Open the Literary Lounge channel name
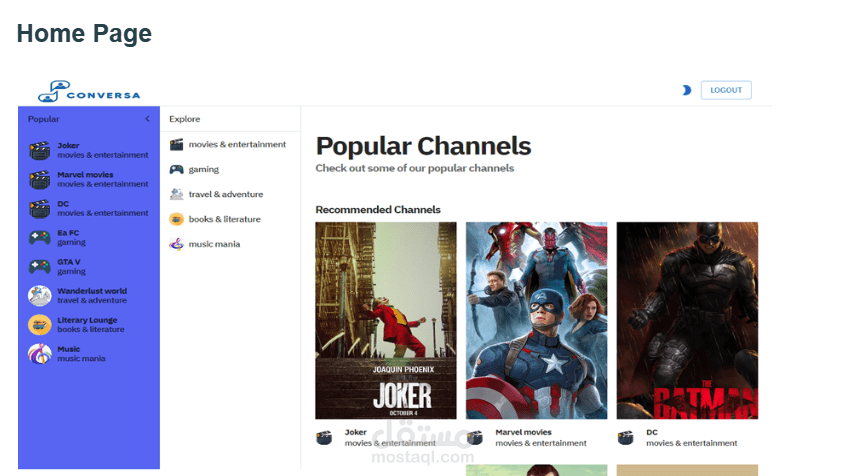 point(87,321)
